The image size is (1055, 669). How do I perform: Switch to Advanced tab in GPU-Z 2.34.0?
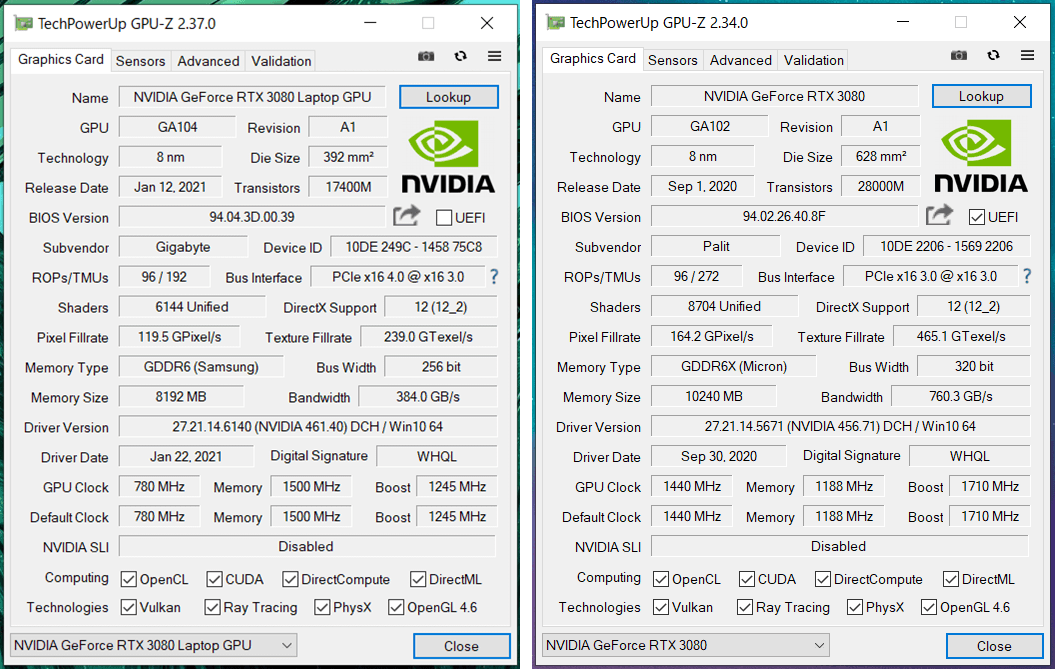[740, 61]
